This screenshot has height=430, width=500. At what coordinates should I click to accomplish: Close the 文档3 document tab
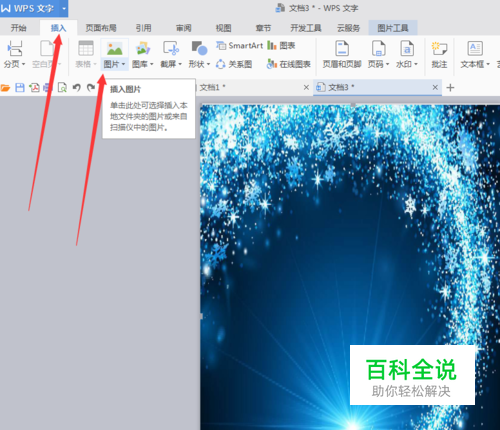tap(435, 88)
